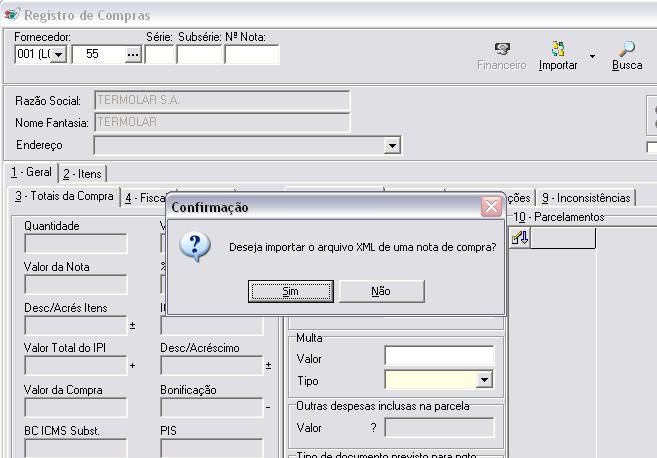Open the Multa Tipo dropdown
The width and height of the screenshot is (657, 458).
click(484, 380)
